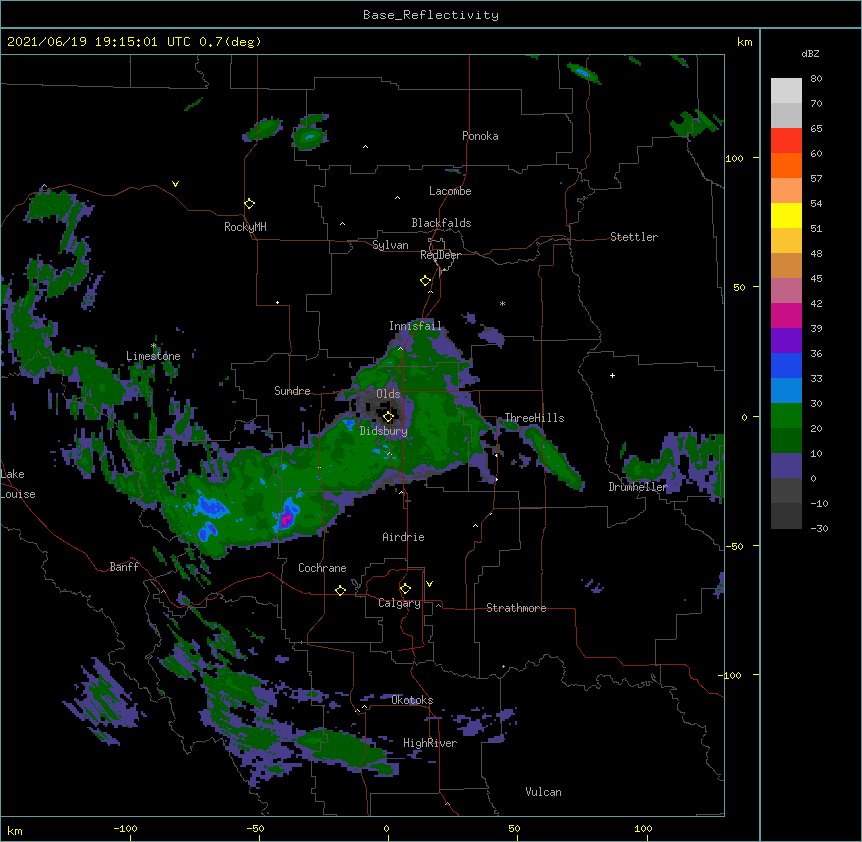Click the green swatch at 30 dBZ
862x842 pixels.
[786, 416]
